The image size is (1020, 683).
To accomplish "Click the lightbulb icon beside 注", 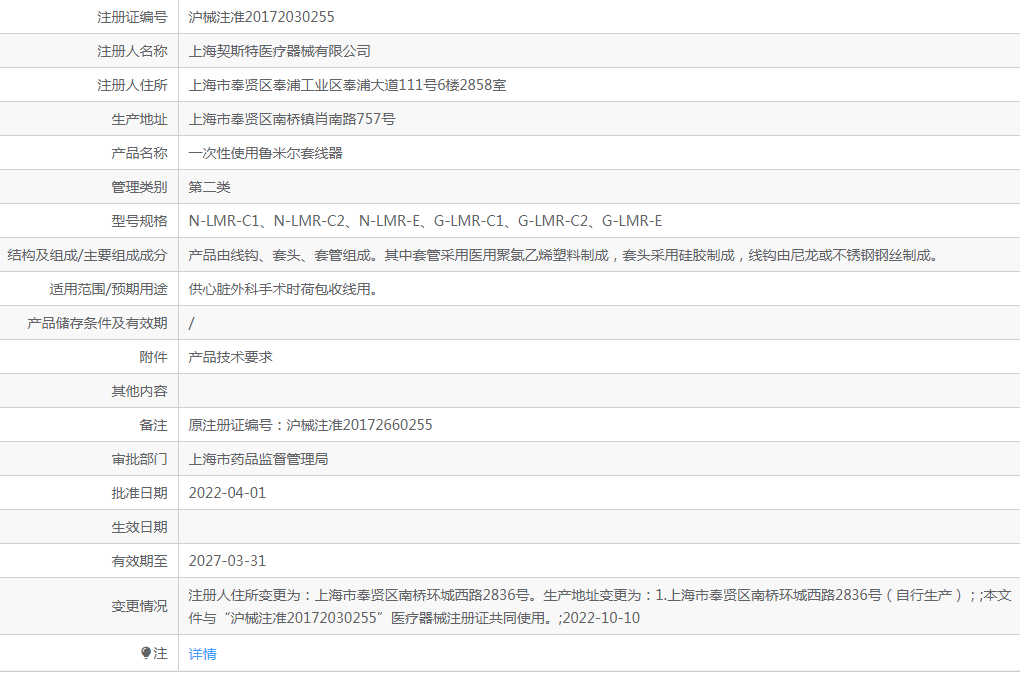I will pyautogui.click(x=146, y=653).
